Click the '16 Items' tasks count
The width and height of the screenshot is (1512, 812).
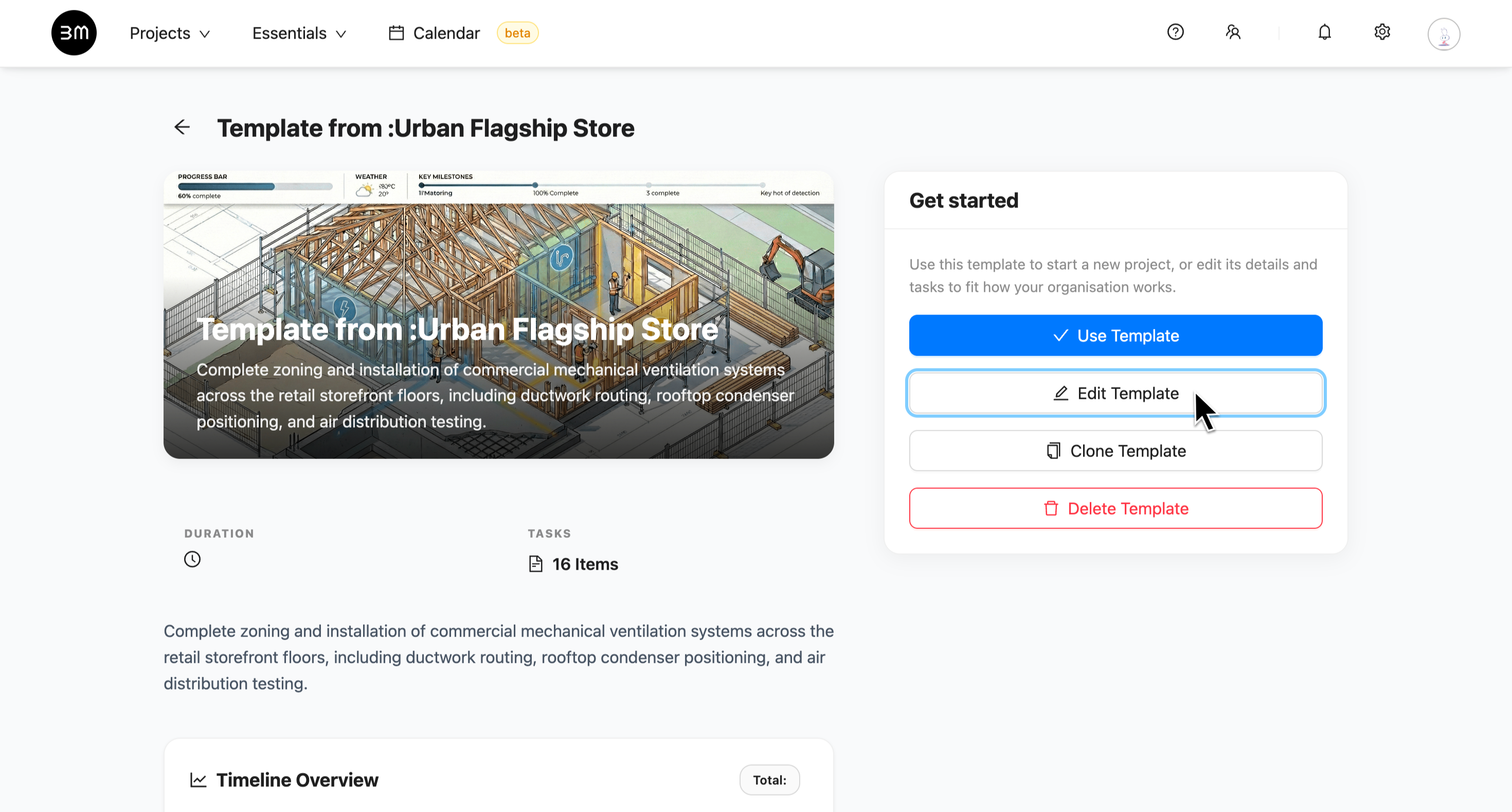(x=585, y=563)
